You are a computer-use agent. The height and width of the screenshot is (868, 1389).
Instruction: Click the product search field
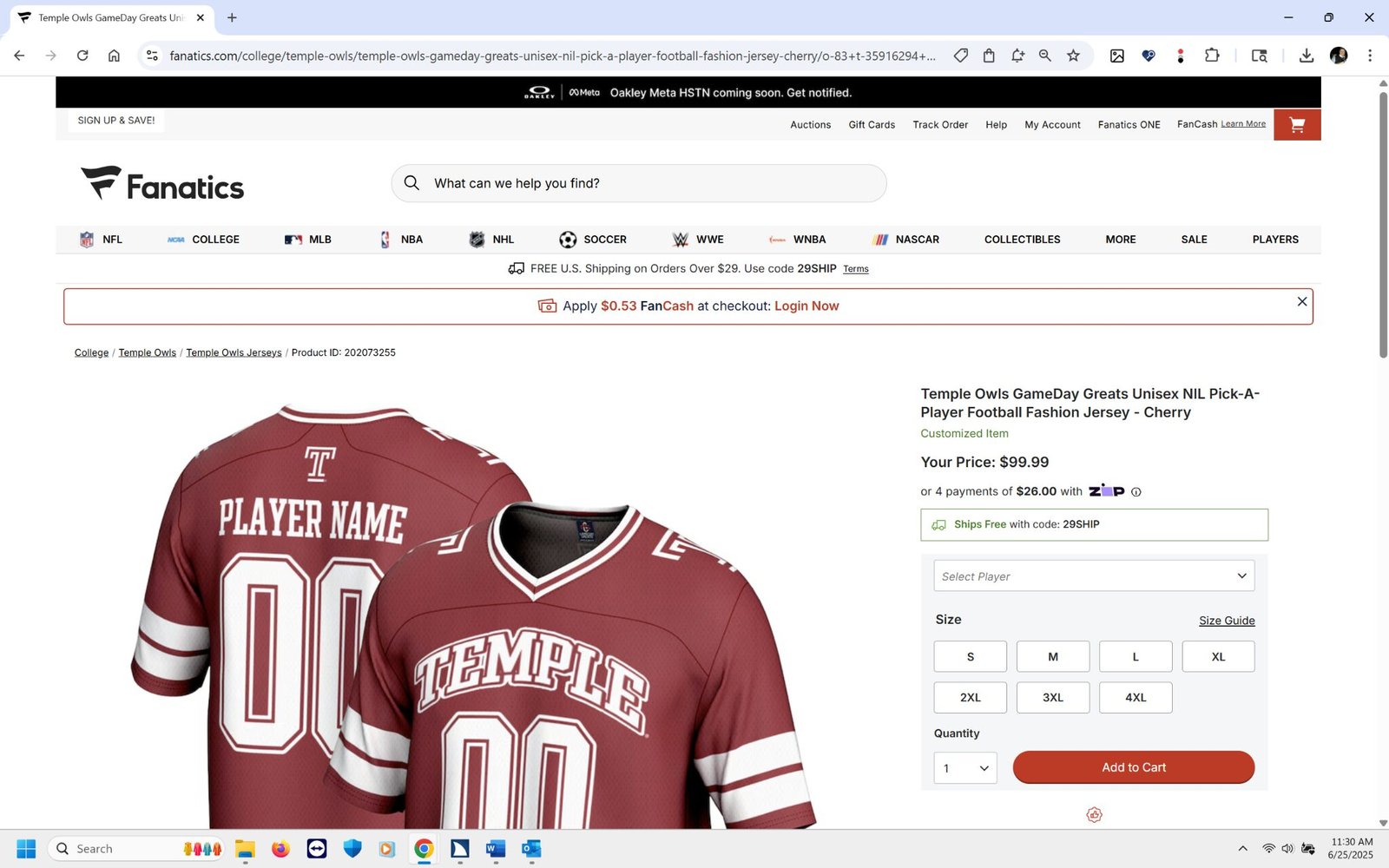click(x=639, y=183)
